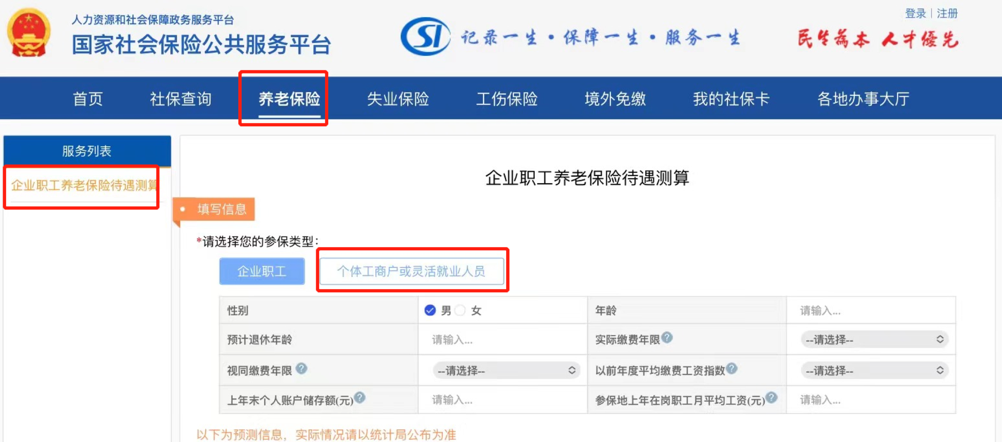Viewport: 1002px width, 442px height.
Task: Click the 预计退休年龄 input field
Action: (x=503, y=340)
